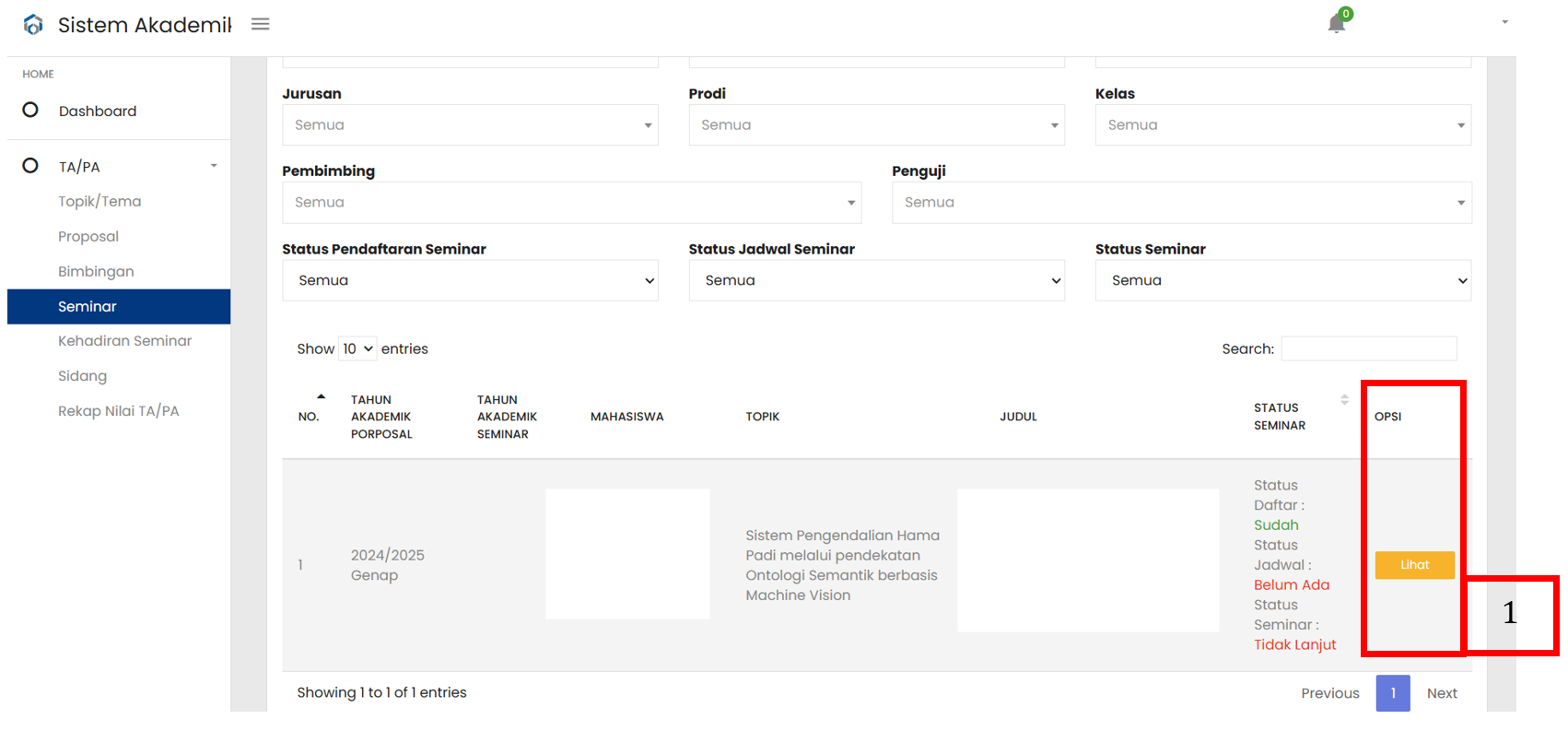The image size is (1568, 731).
Task: Click the Sudah status text
Action: point(1276,525)
